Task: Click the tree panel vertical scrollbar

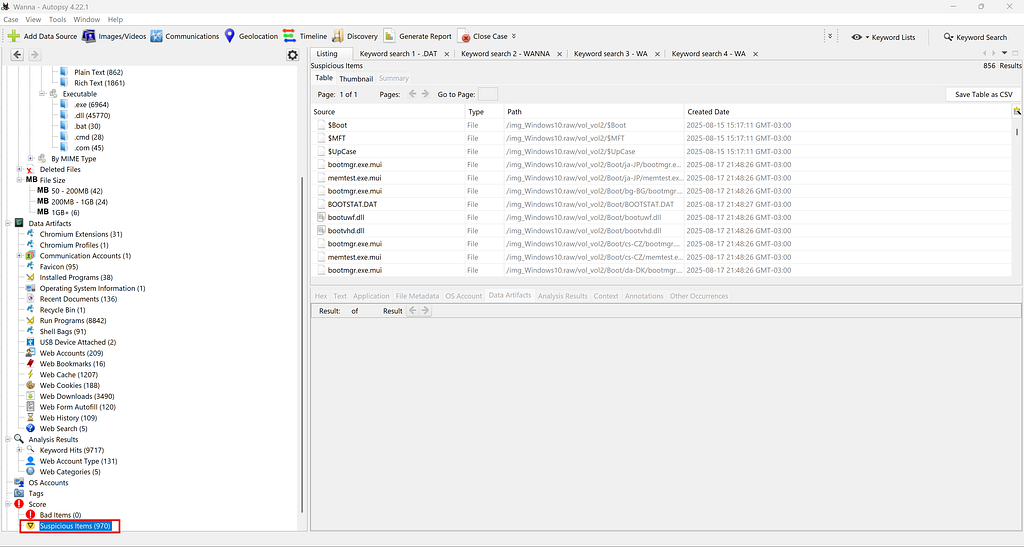Action: 302,346
